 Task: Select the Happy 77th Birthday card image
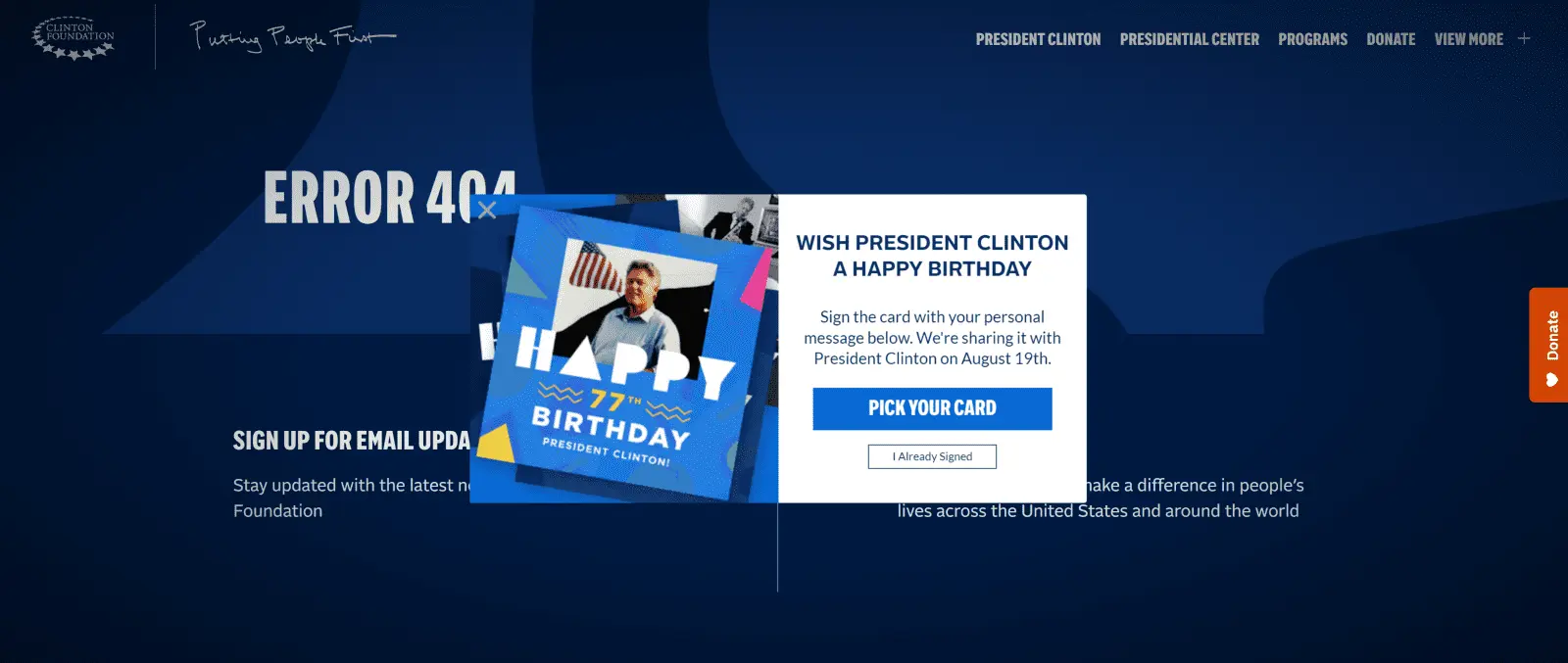click(x=624, y=353)
